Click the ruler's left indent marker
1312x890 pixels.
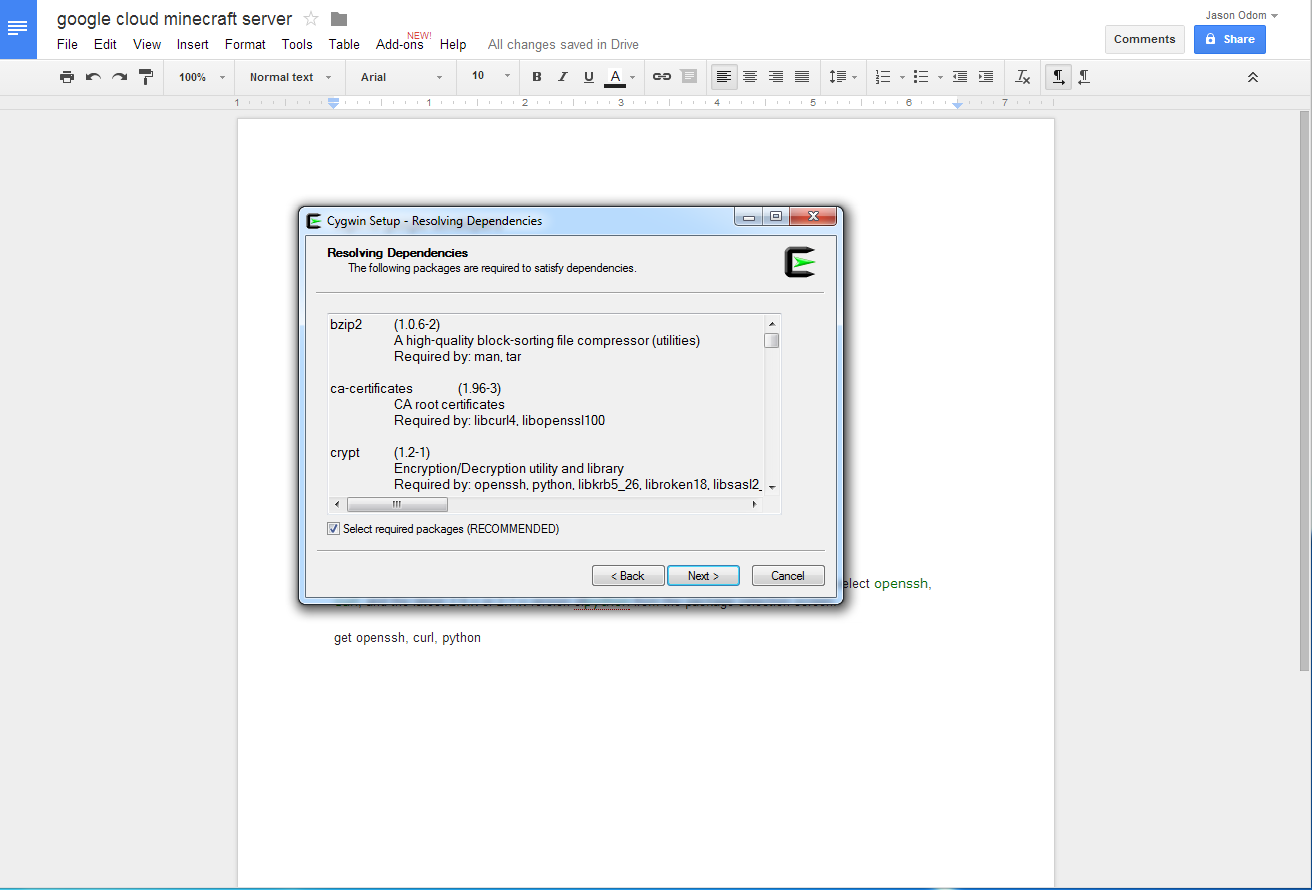point(333,104)
